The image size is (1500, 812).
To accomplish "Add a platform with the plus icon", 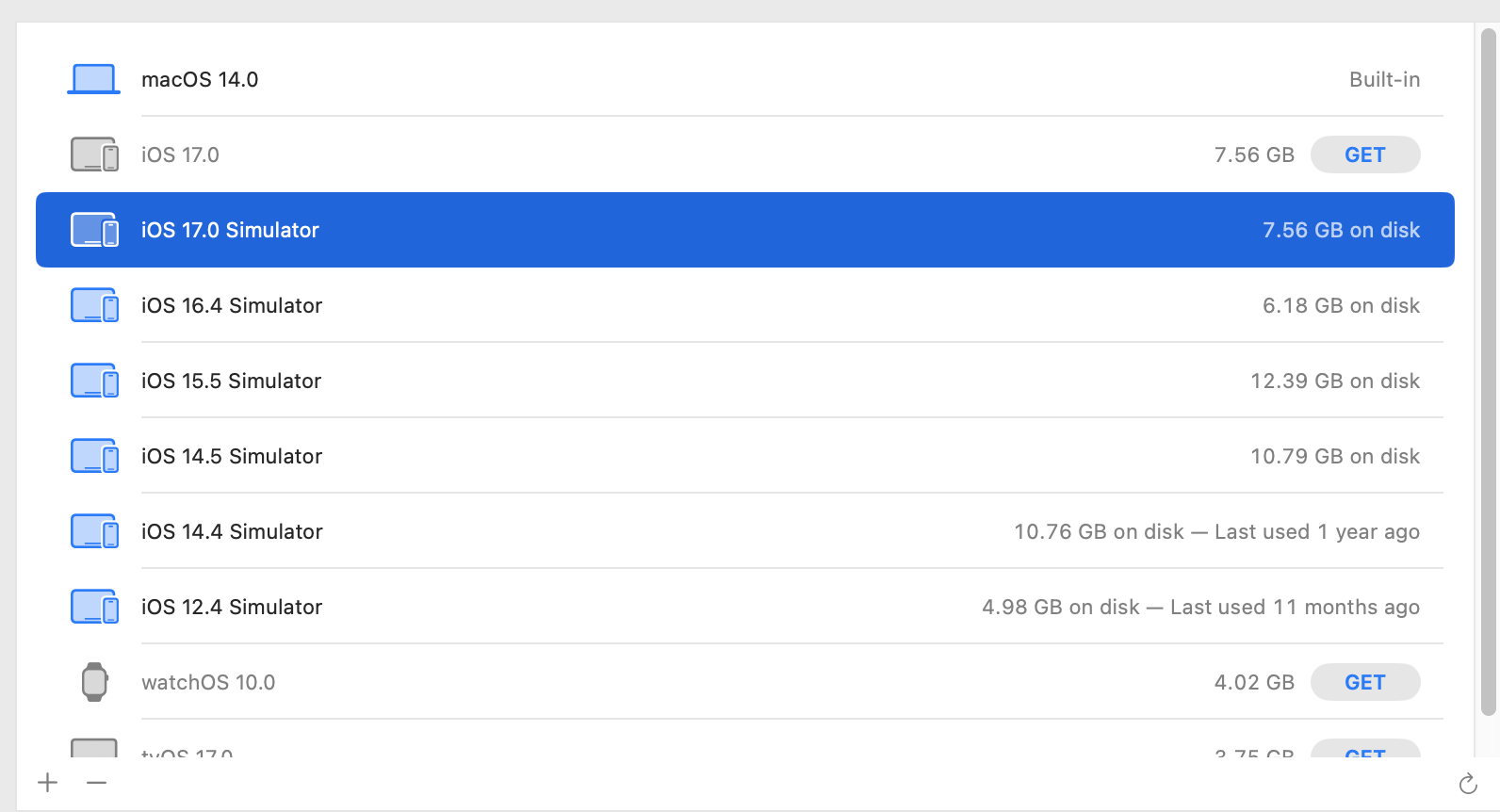I will (48, 782).
